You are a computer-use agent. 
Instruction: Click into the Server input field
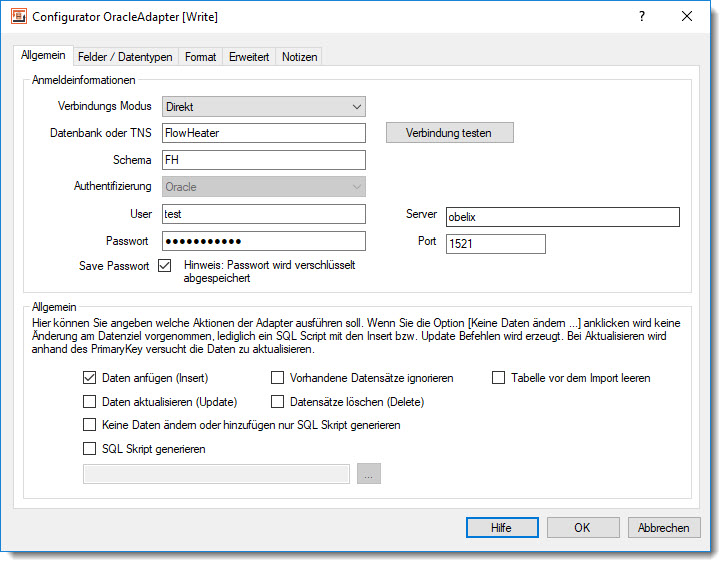[562, 217]
